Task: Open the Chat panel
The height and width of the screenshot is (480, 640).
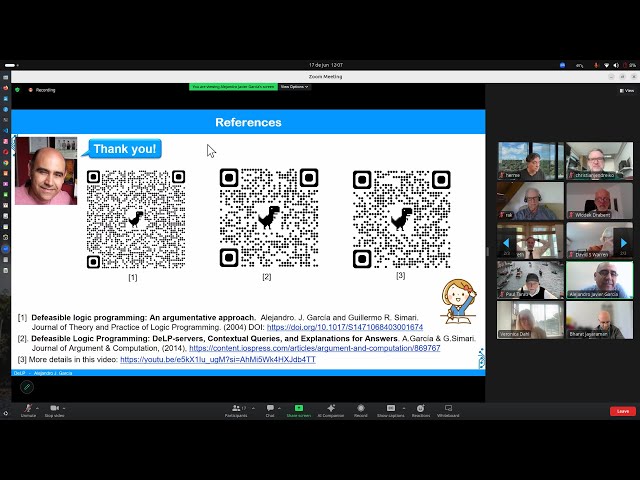Action: pos(270,409)
